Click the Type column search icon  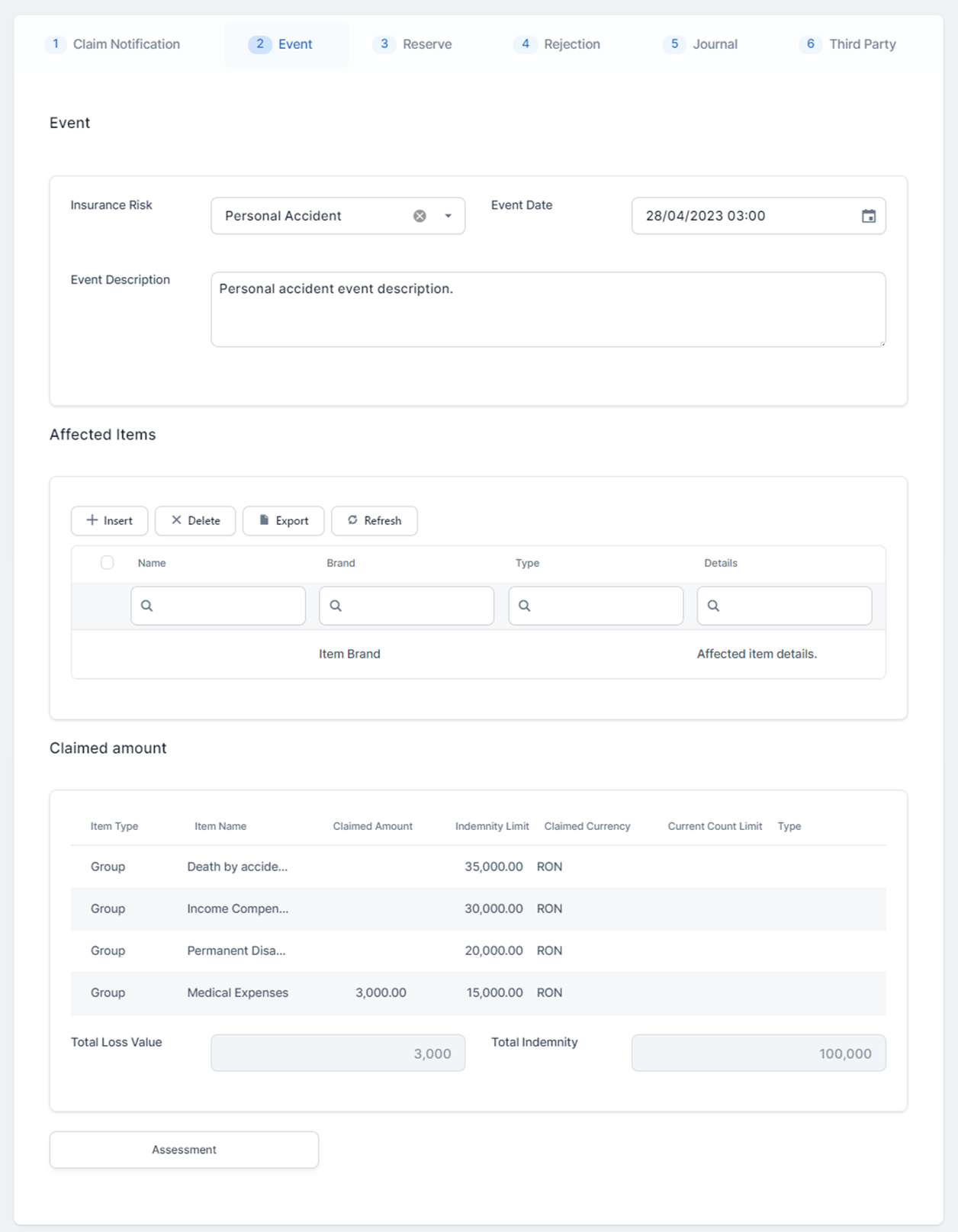[525, 606]
